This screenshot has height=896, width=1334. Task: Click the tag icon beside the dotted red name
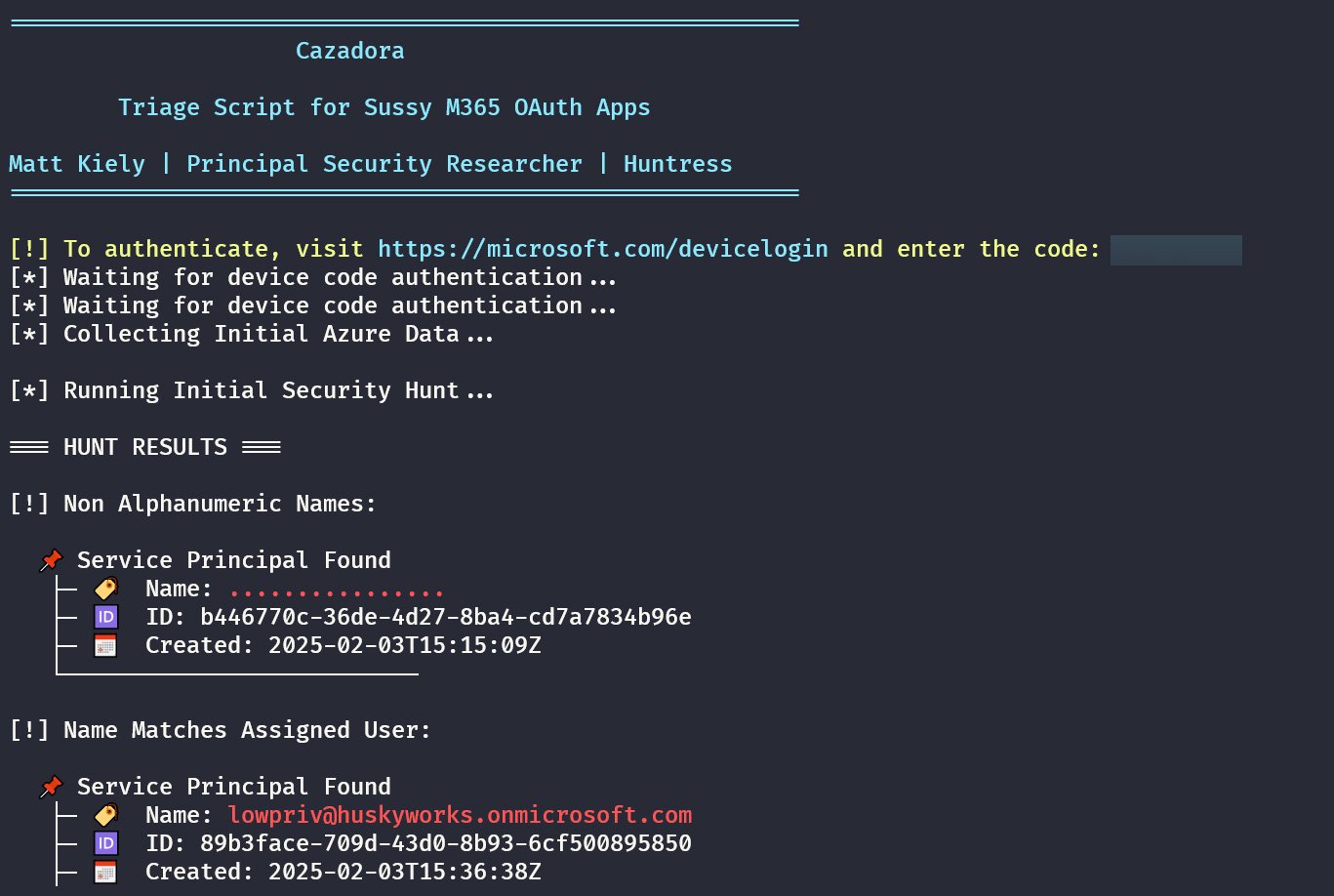tap(105, 589)
